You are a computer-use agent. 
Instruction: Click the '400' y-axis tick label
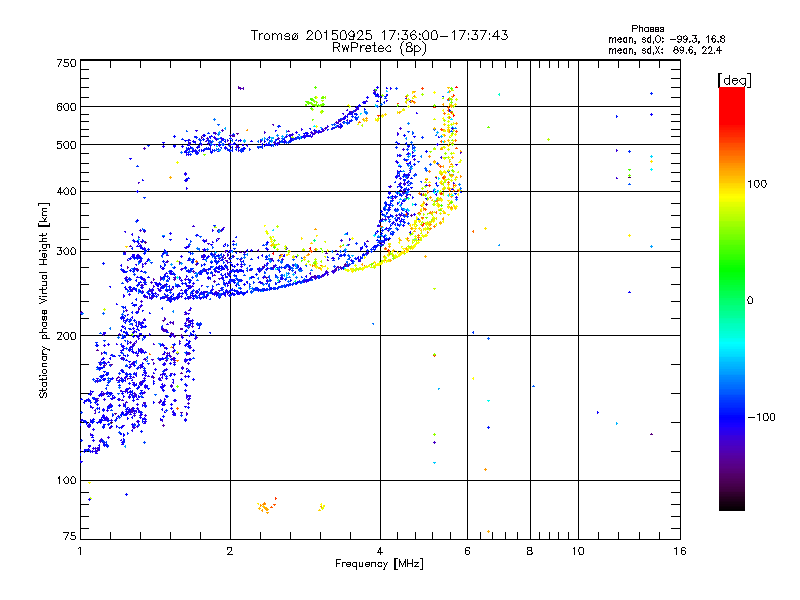[66, 192]
